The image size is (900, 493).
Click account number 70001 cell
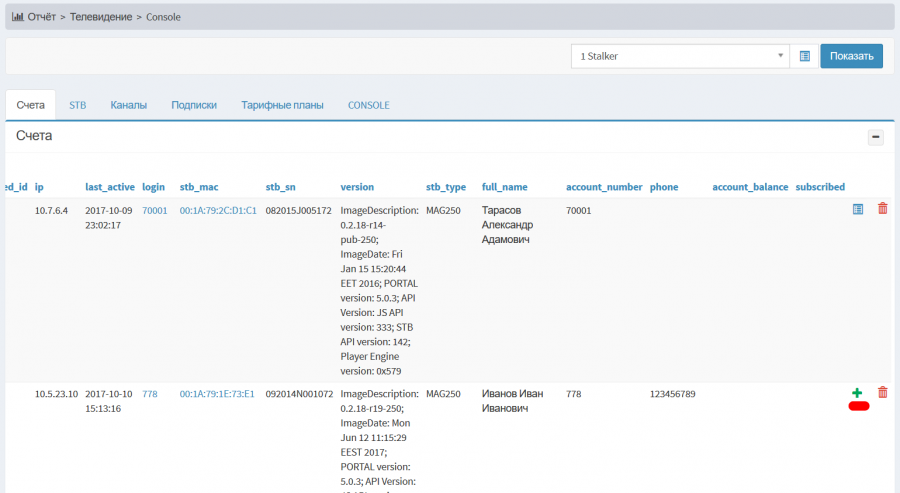click(x=579, y=211)
